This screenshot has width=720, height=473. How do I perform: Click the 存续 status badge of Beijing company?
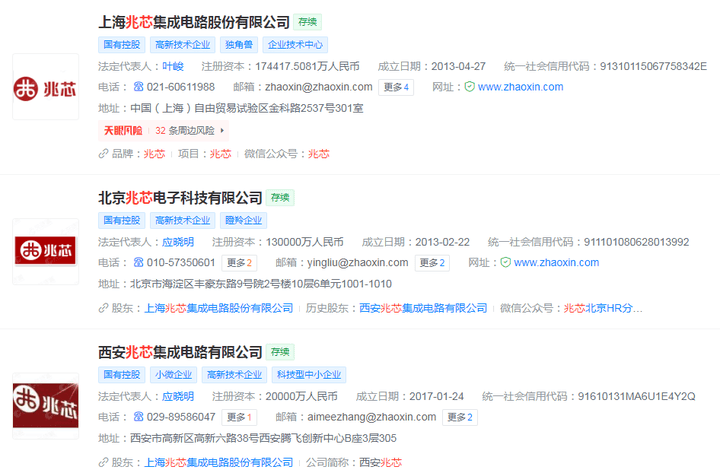pyautogui.click(x=280, y=197)
